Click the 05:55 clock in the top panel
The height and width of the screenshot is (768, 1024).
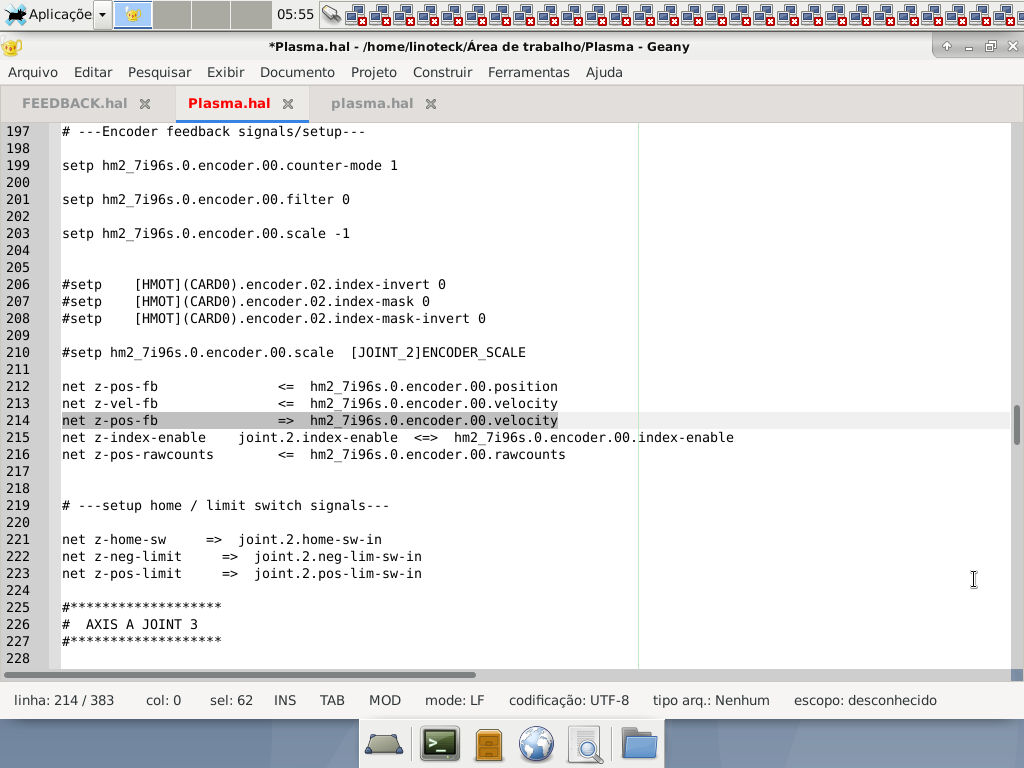point(295,14)
